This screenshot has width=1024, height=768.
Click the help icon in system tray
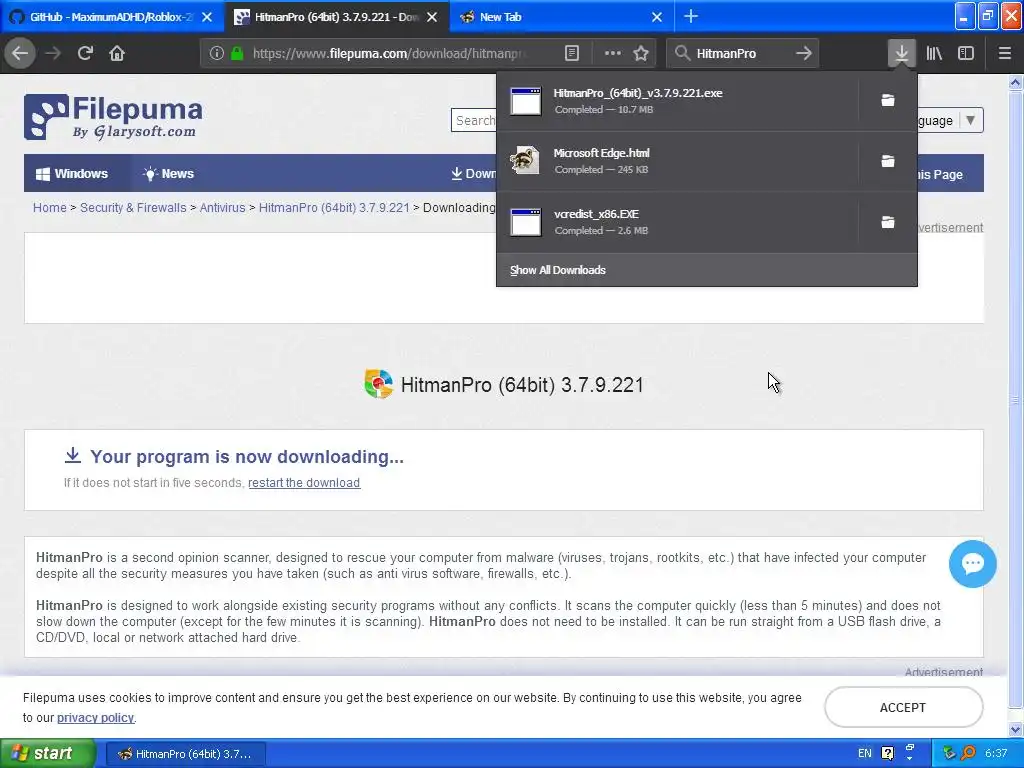[888, 753]
